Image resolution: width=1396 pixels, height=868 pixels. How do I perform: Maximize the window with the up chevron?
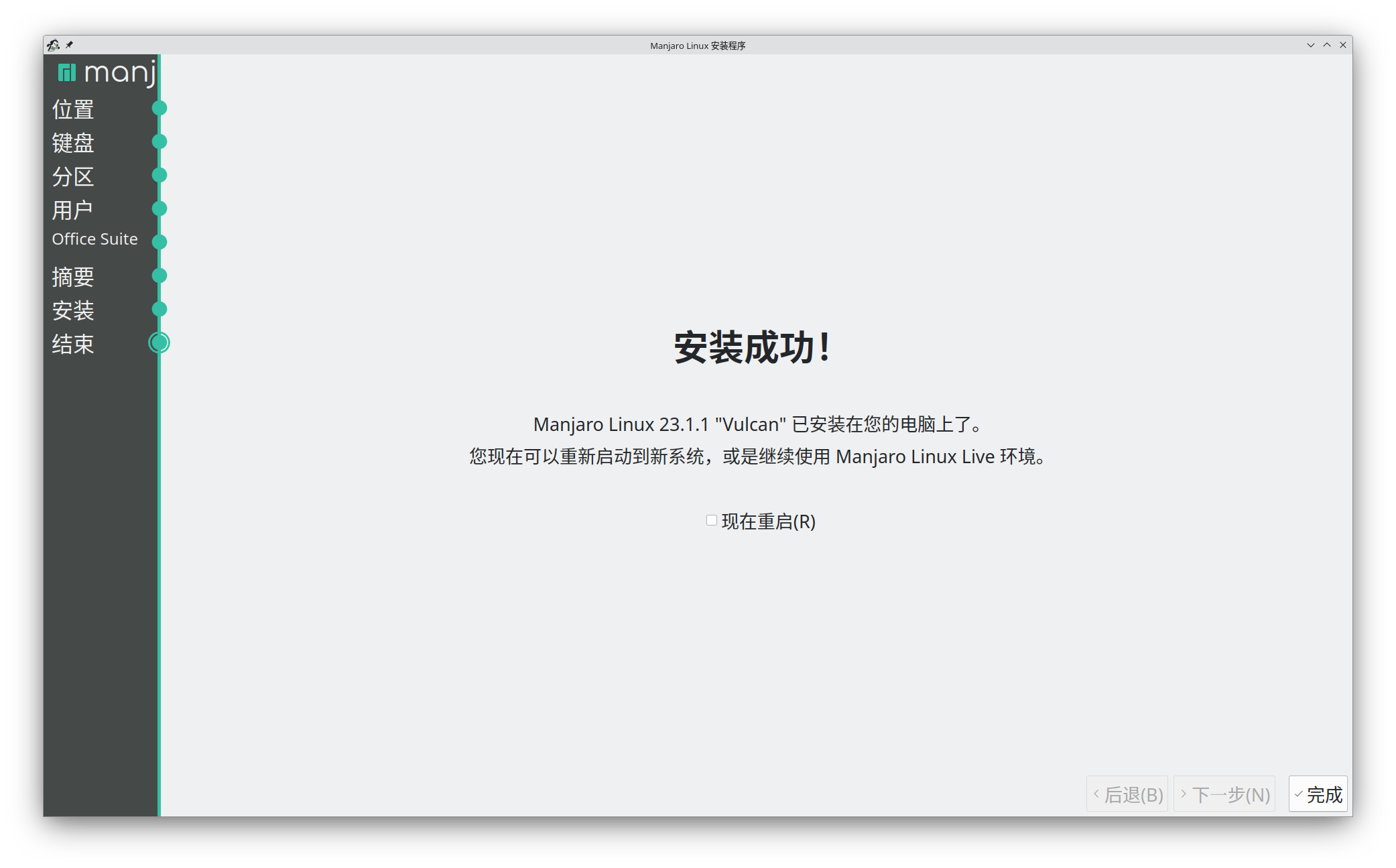coord(1327,45)
